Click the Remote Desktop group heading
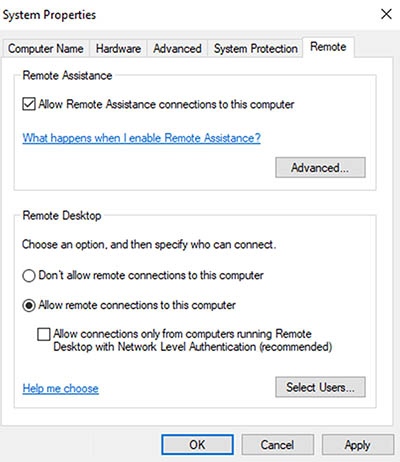This screenshot has width=400, height=462. (x=62, y=215)
